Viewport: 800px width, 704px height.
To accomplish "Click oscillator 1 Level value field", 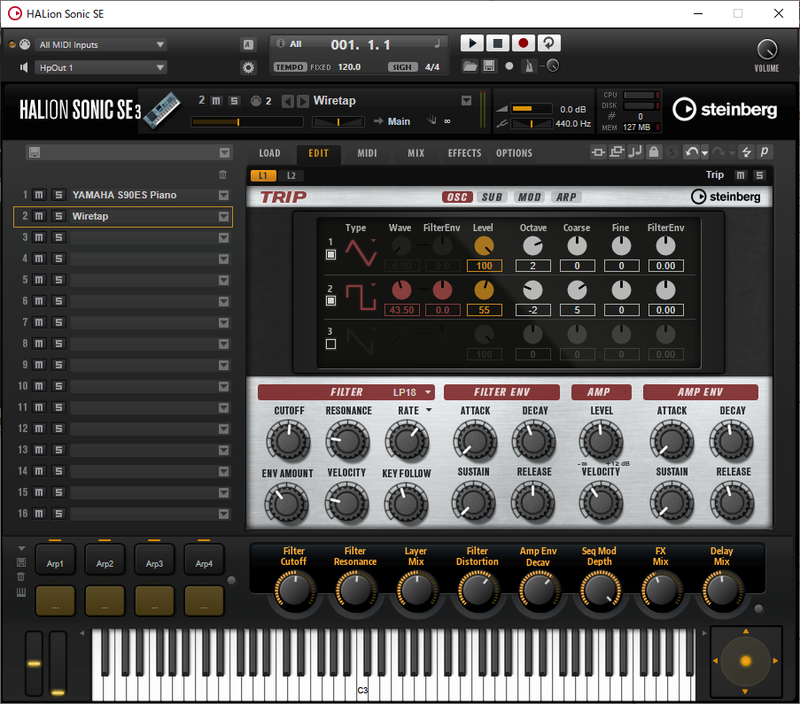I will click(484, 266).
